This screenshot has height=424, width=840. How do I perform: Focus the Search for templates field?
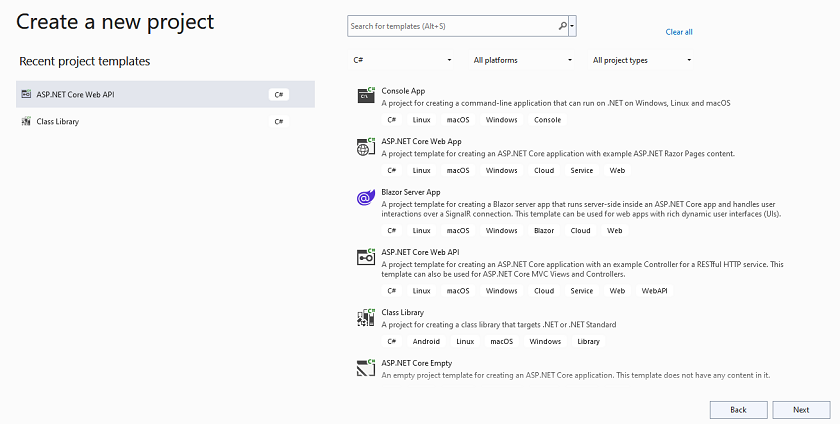[453, 26]
